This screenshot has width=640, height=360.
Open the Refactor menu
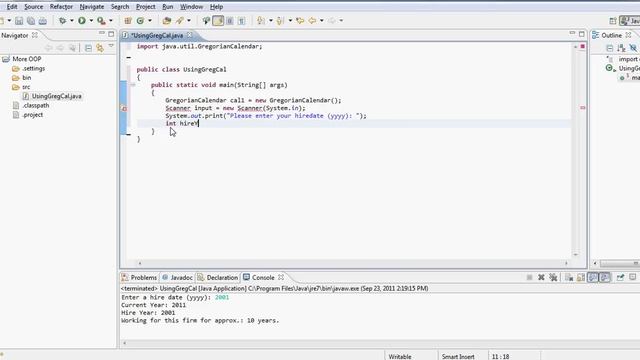[x=61, y=7]
